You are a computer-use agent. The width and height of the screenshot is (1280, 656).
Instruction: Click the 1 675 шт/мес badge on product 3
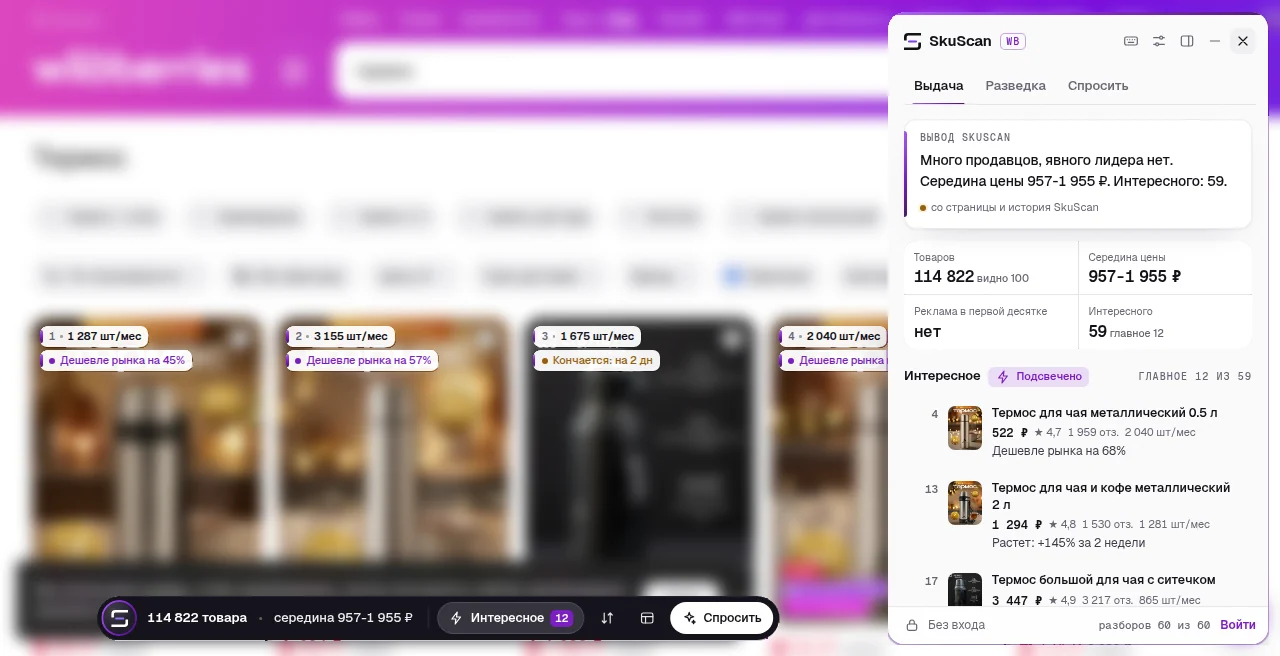tap(587, 336)
